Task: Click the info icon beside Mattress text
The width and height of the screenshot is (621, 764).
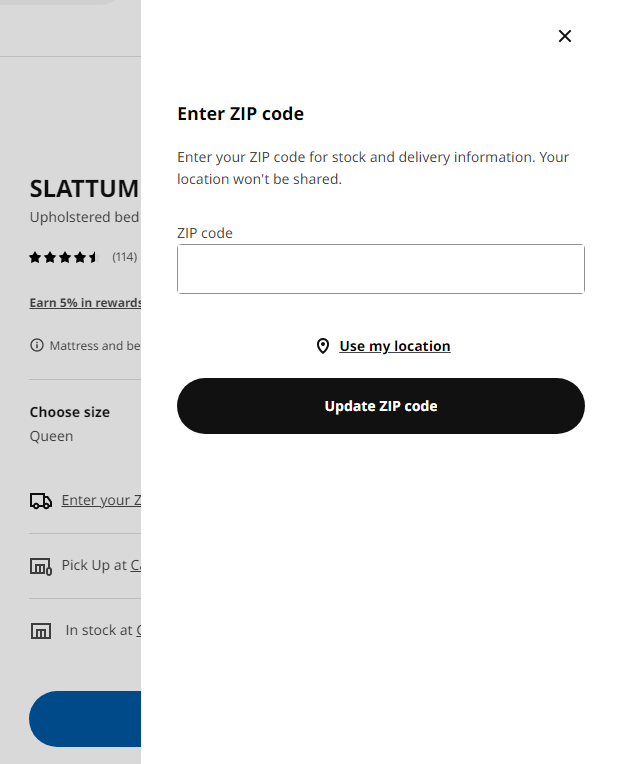Action: pyautogui.click(x=37, y=346)
